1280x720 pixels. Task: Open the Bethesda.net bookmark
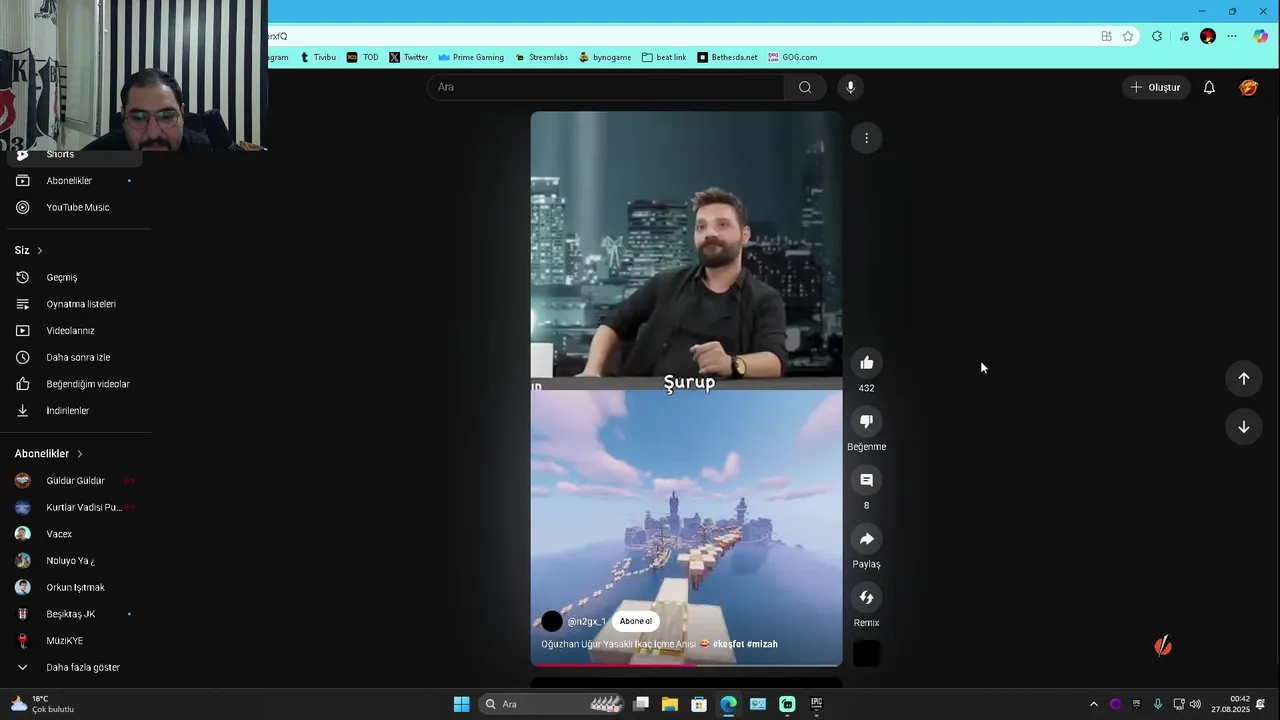coord(728,57)
